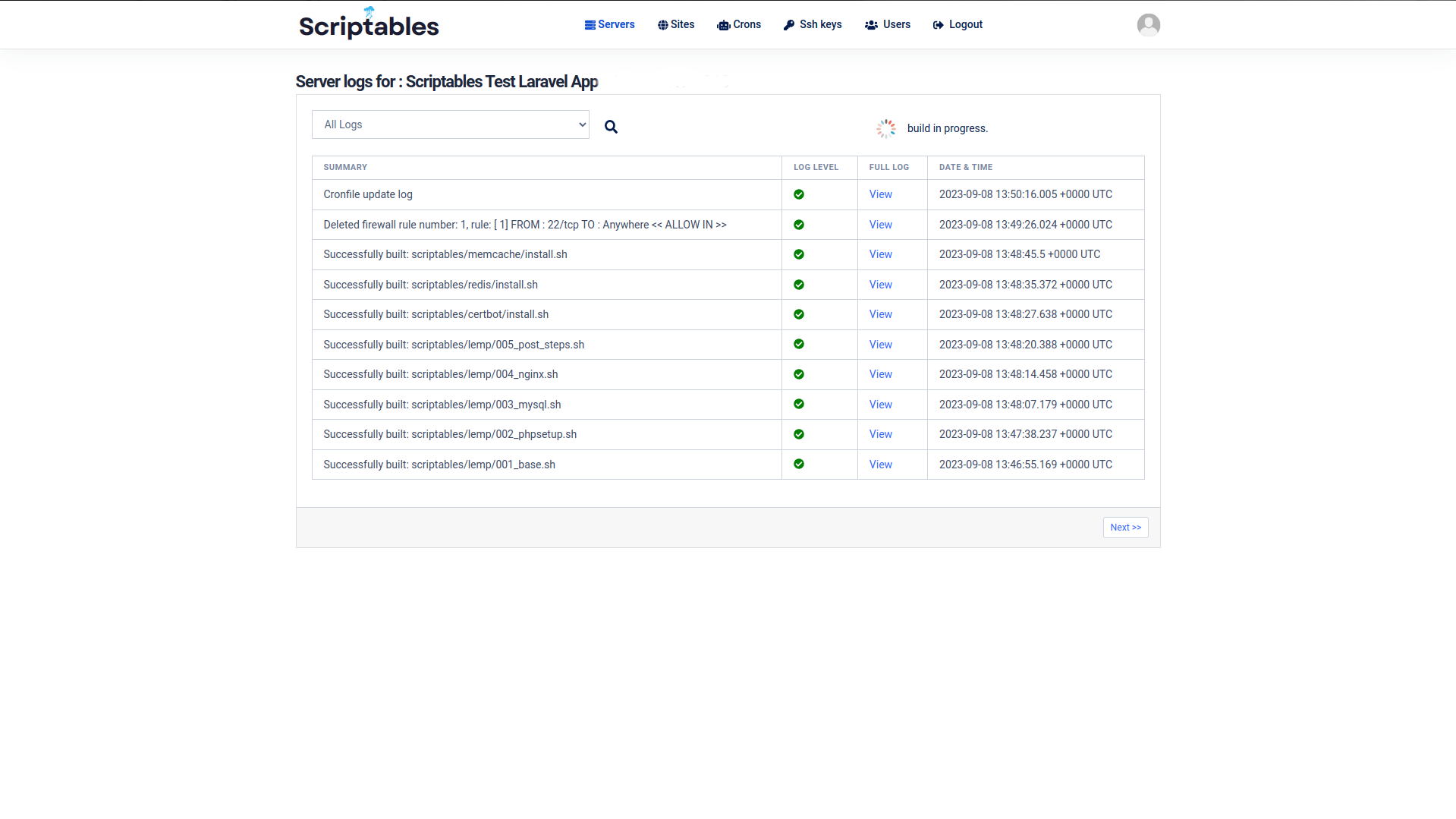
Task: Click the LOG LEVEL column header
Action: point(816,167)
